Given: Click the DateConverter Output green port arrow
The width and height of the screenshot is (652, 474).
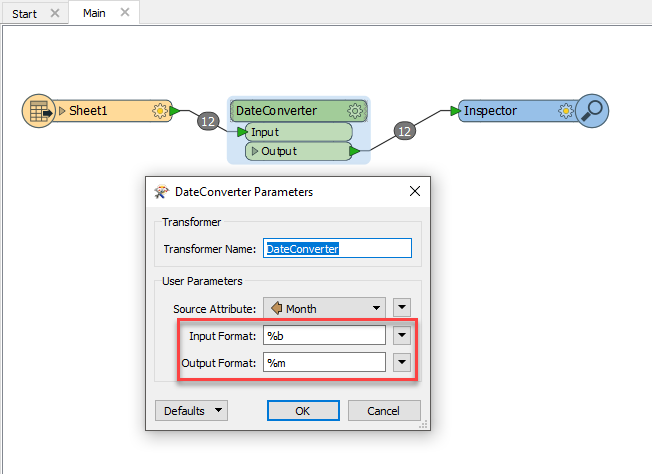Looking at the screenshot, I should 355,151.
